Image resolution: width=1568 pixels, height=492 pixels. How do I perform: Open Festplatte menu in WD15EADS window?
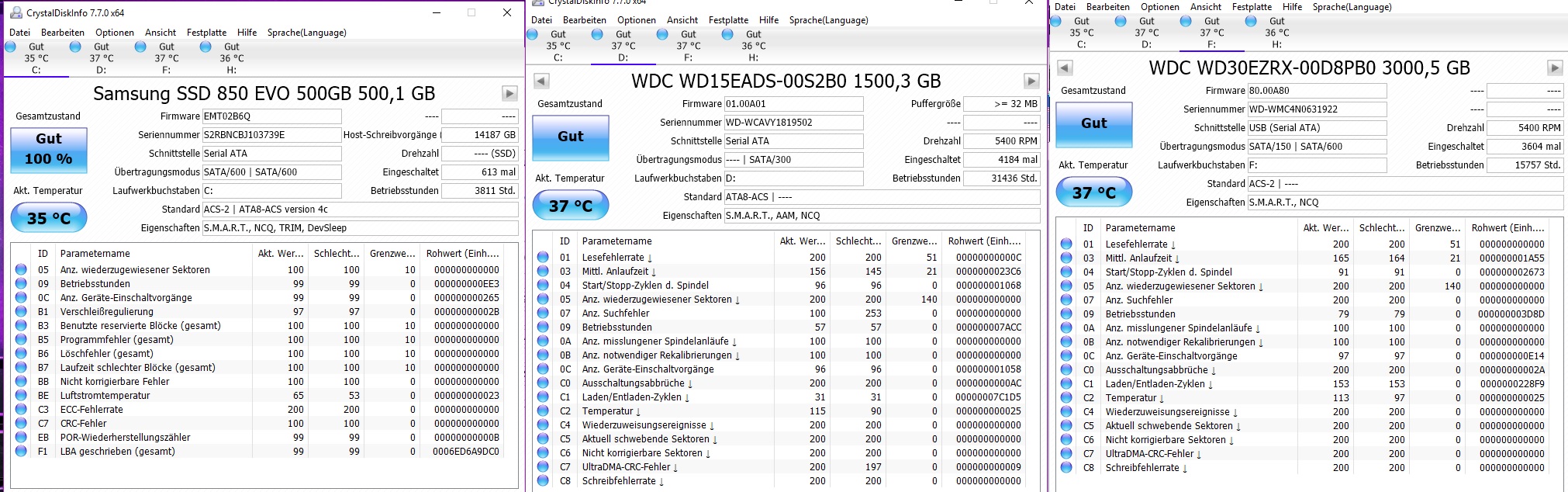pyautogui.click(x=729, y=20)
